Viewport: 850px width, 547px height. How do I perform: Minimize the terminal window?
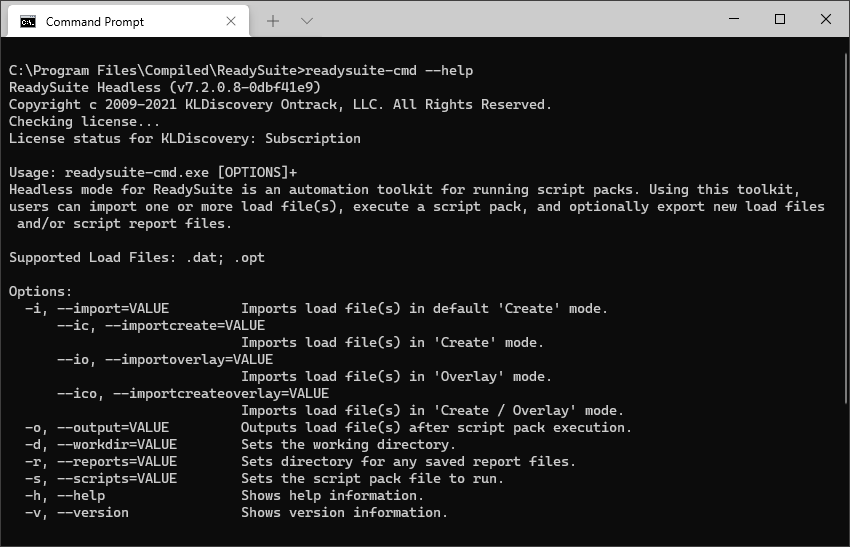click(734, 19)
